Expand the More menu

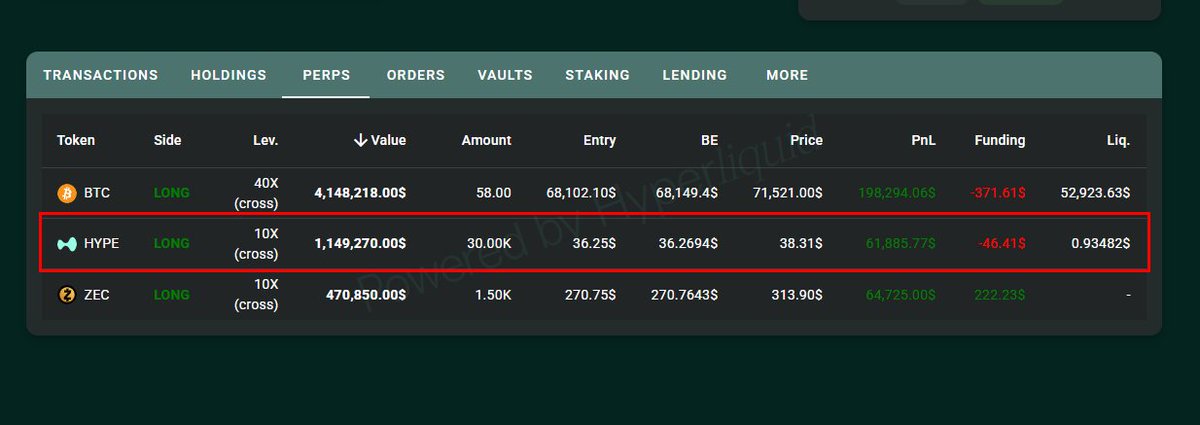click(x=787, y=75)
